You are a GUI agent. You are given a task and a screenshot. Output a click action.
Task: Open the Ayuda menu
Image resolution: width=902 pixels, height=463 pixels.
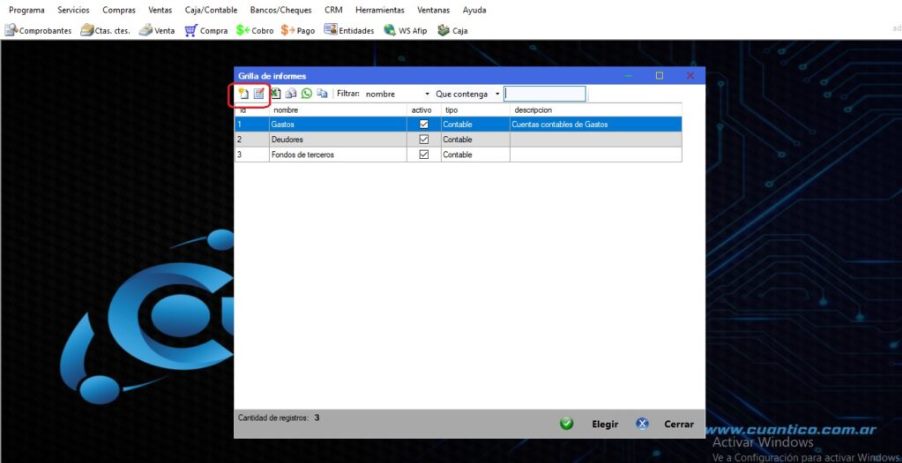(x=475, y=10)
